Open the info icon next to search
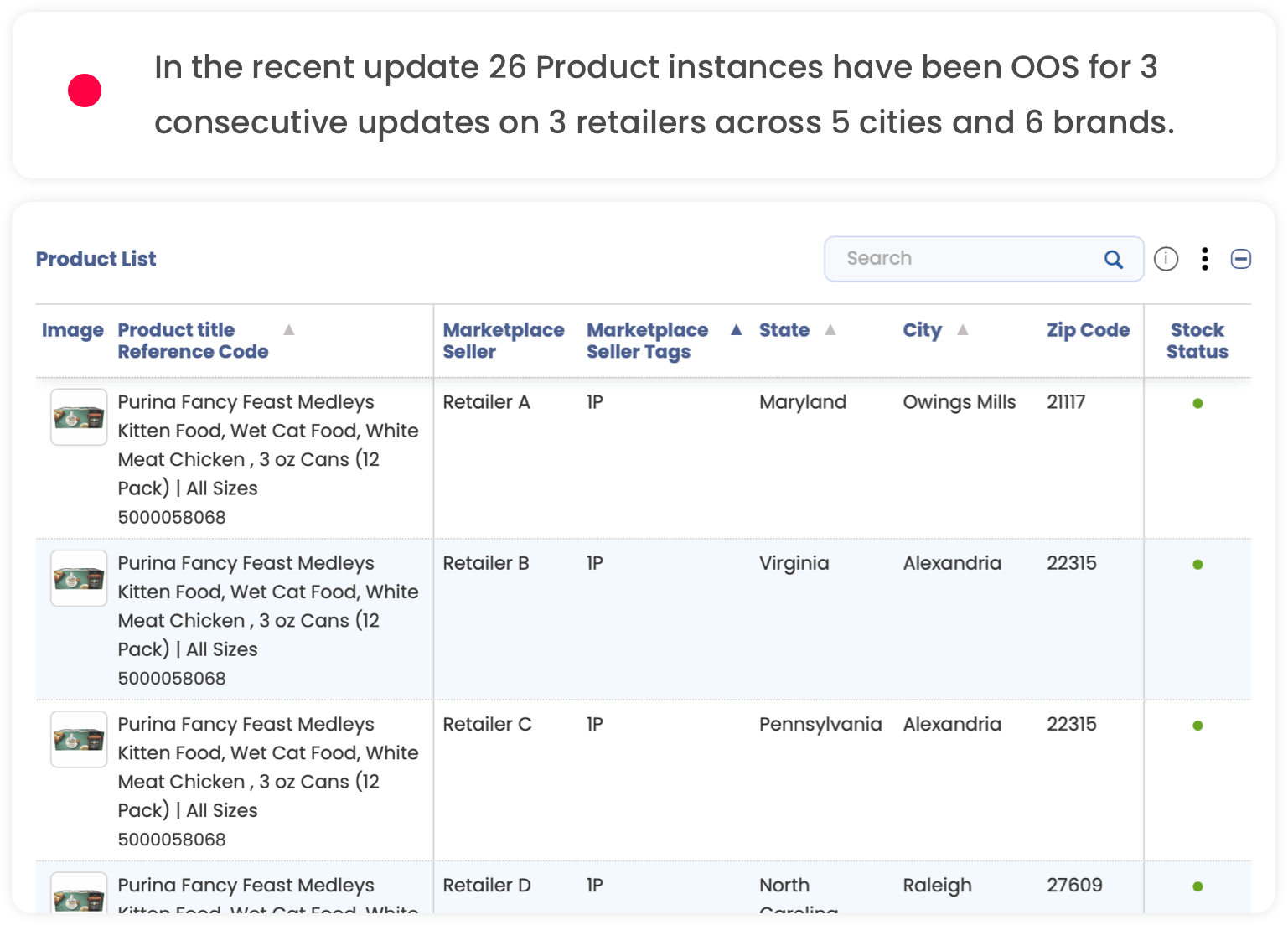1288x925 pixels. click(1166, 259)
